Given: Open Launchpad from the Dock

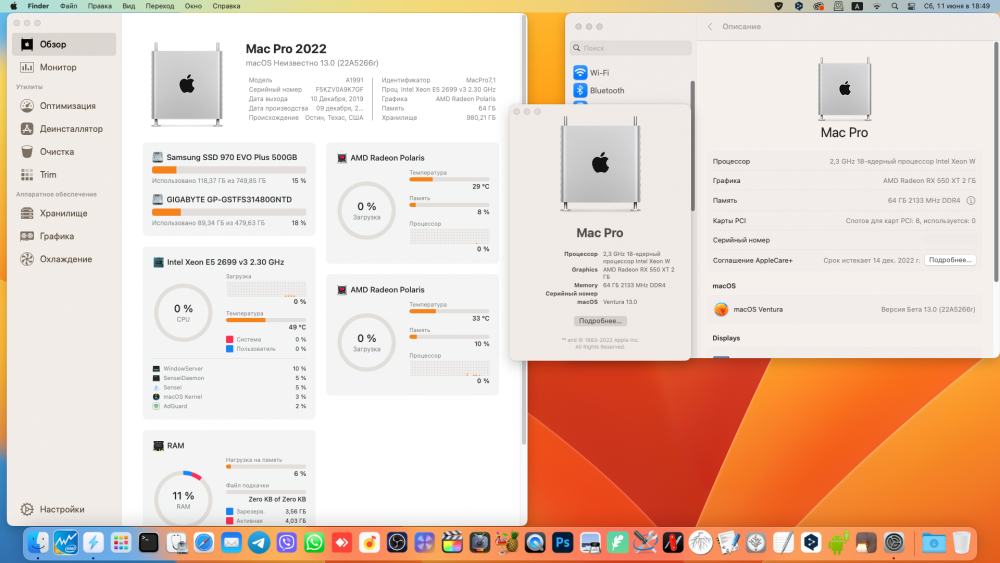Looking at the screenshot, I should point(121,543).
